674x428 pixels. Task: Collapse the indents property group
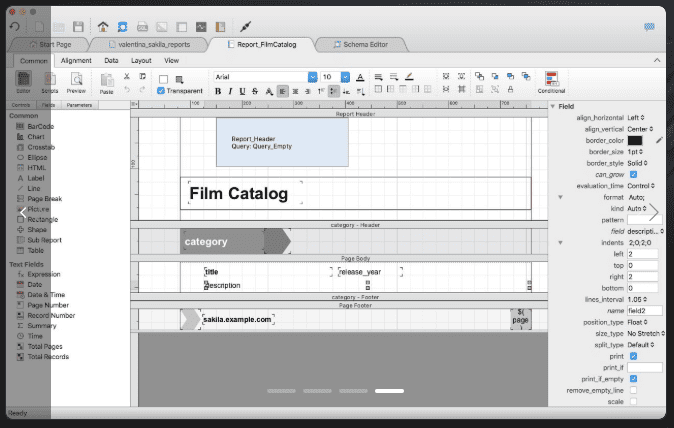click(x=560, y=243)
